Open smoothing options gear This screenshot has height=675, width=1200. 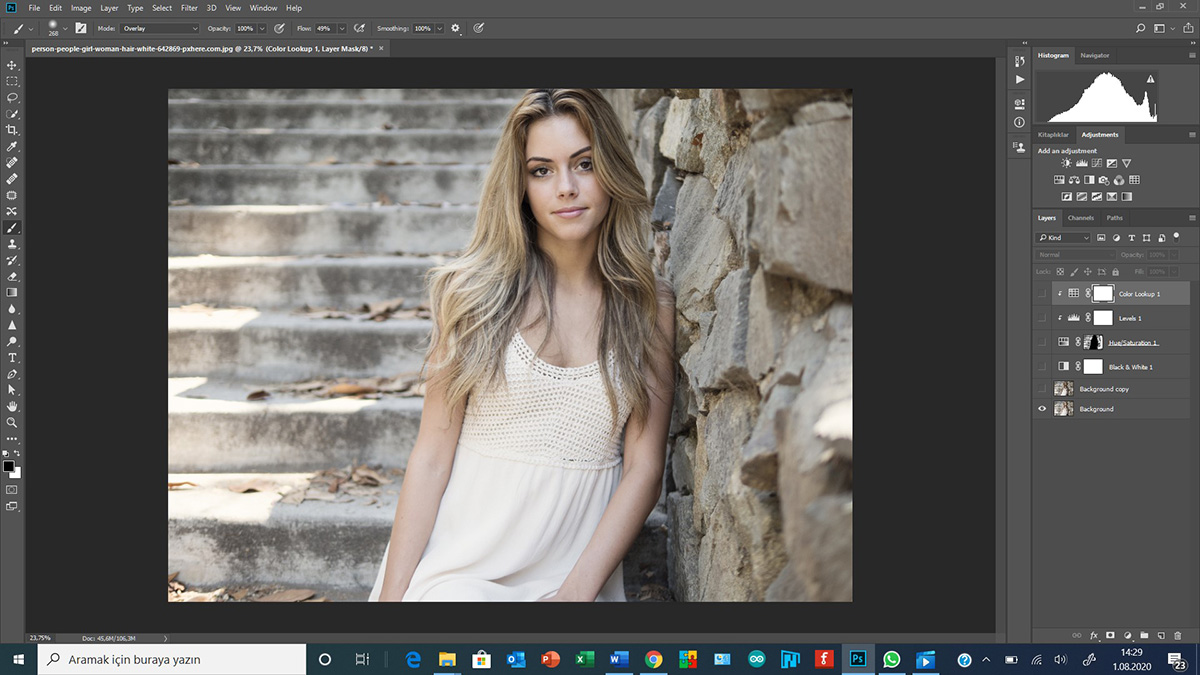pos(456,28)
